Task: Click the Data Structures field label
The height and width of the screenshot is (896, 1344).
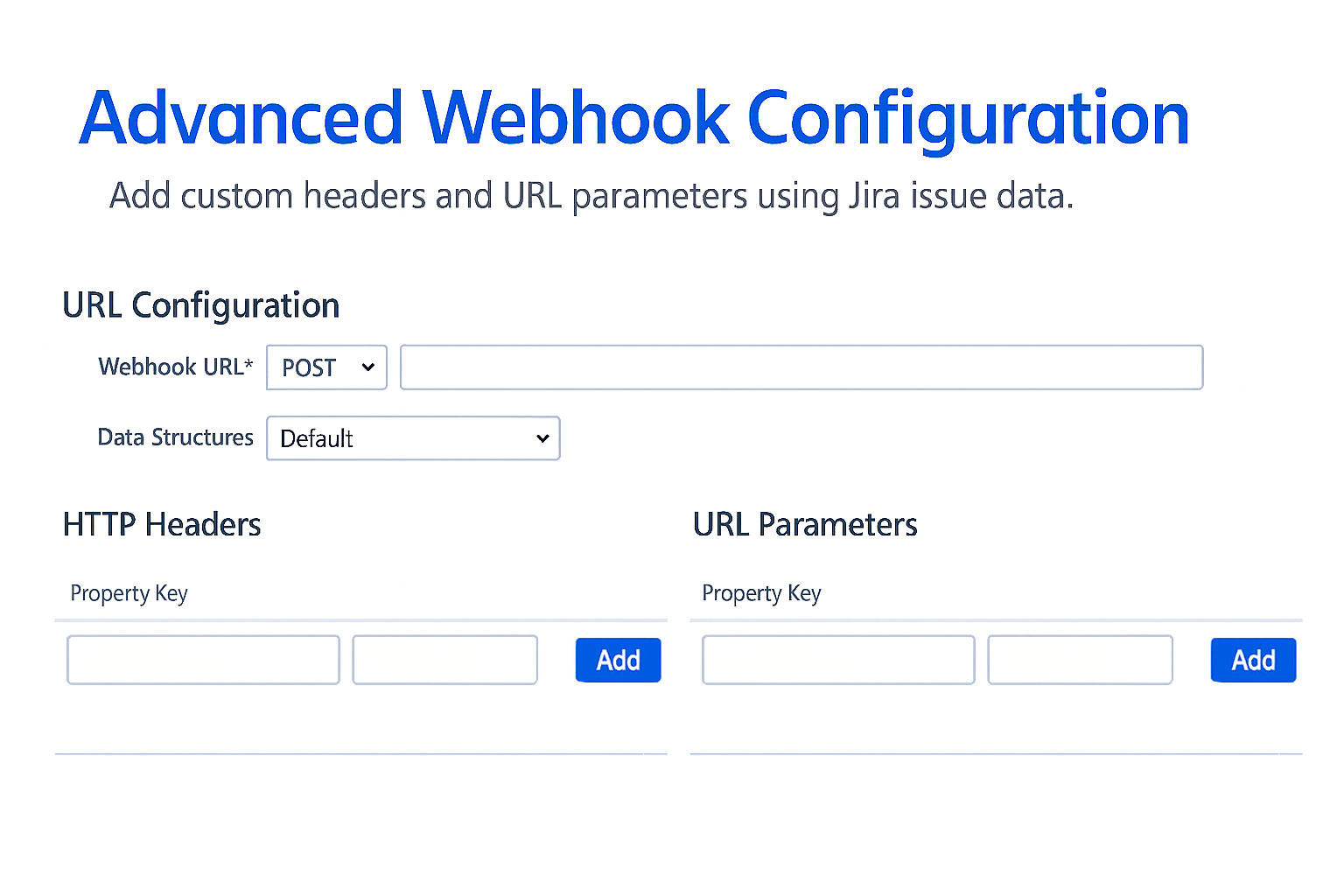Action: pyautogui.click(x=175, y=437)
